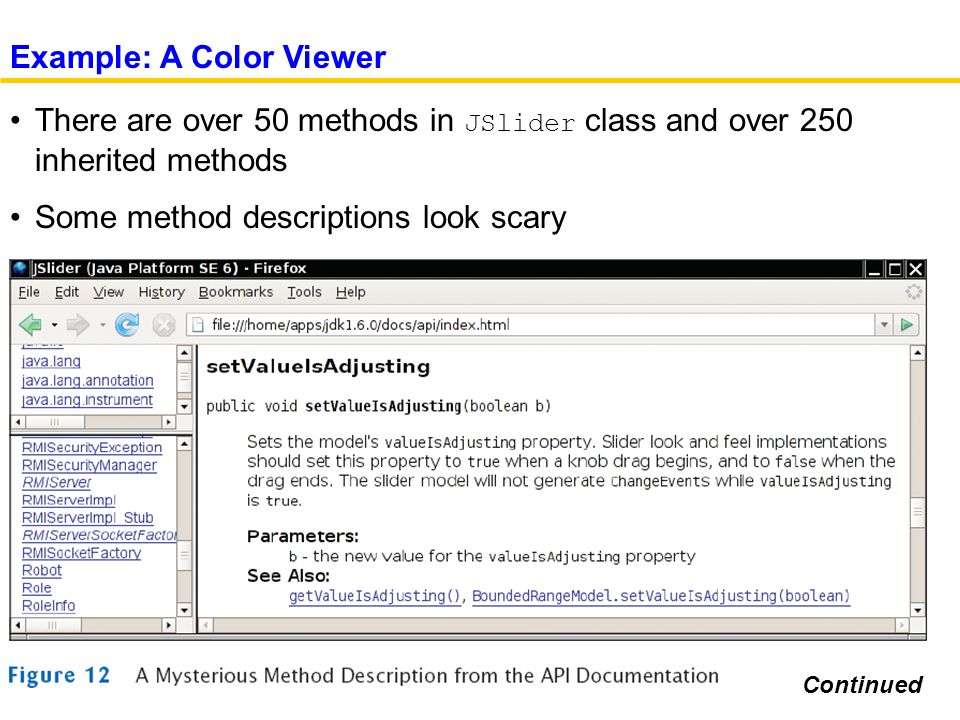Click the main content scroll-up arrow
Screen dimensions: 960x720
point(917,353)
